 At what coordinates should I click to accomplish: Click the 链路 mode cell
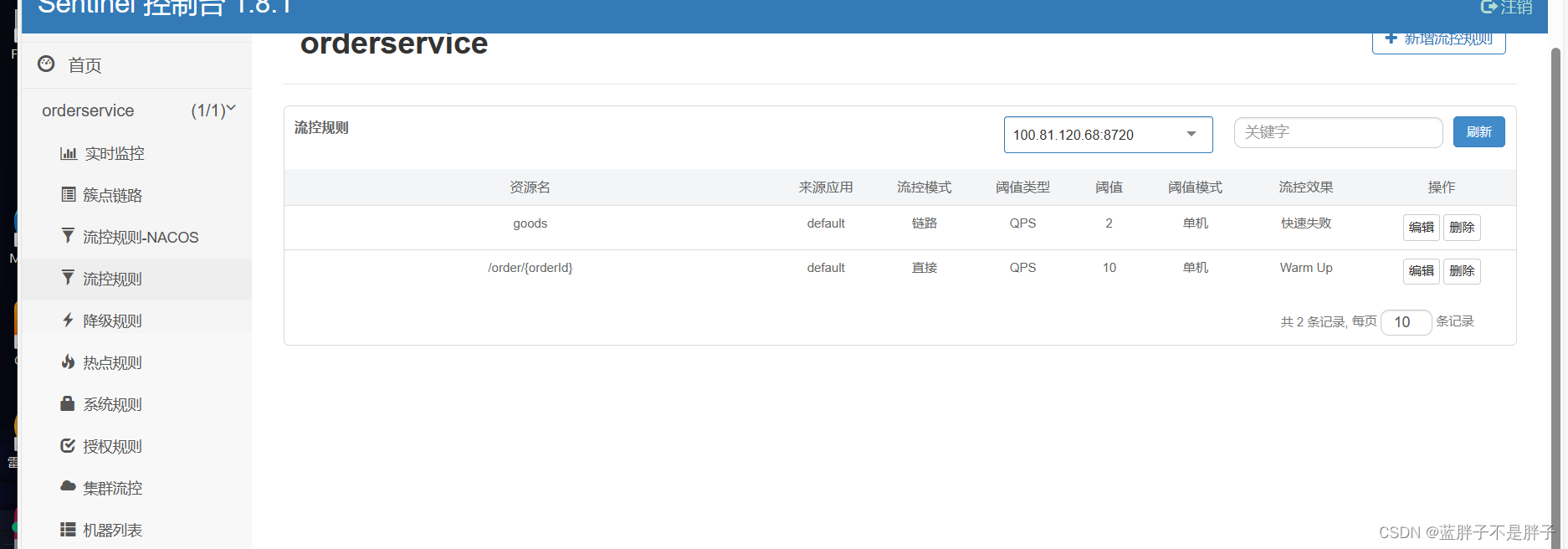[924, 223]
